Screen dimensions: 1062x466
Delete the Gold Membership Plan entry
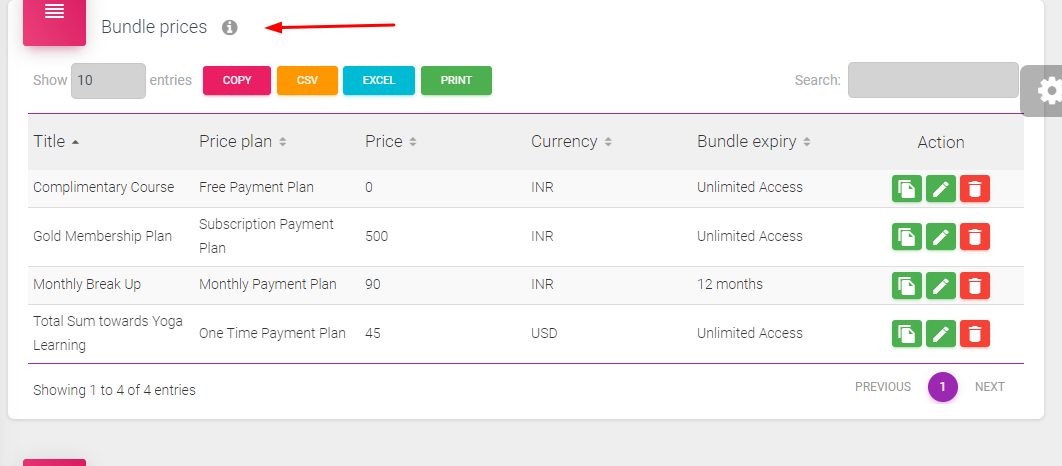975,236
